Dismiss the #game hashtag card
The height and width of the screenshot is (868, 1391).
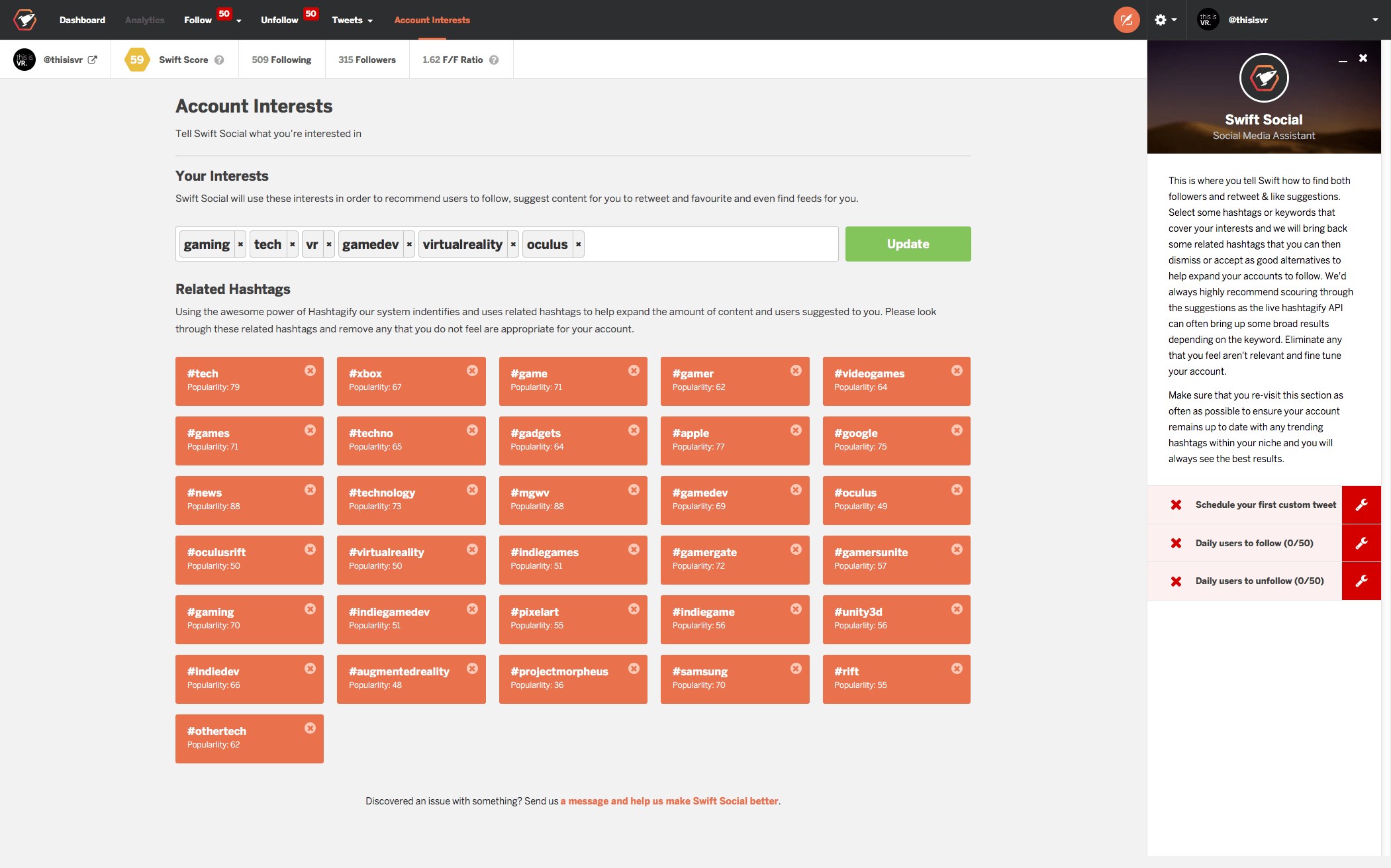634,371
